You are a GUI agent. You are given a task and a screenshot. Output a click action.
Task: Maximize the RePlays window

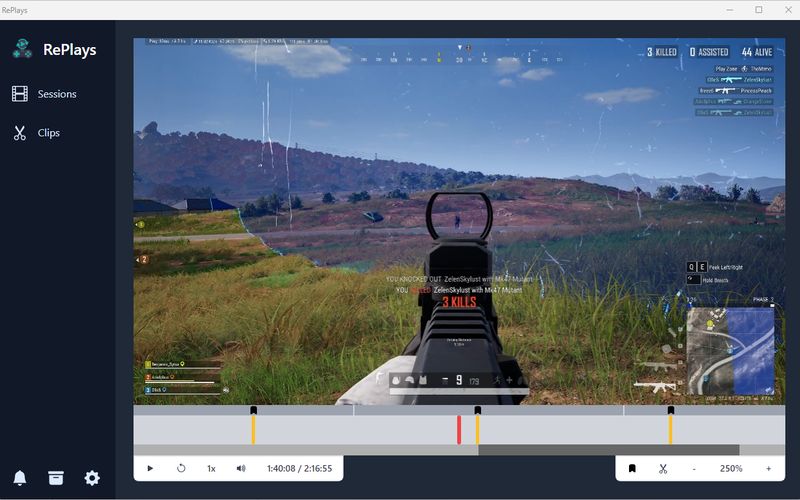[759, 10]
